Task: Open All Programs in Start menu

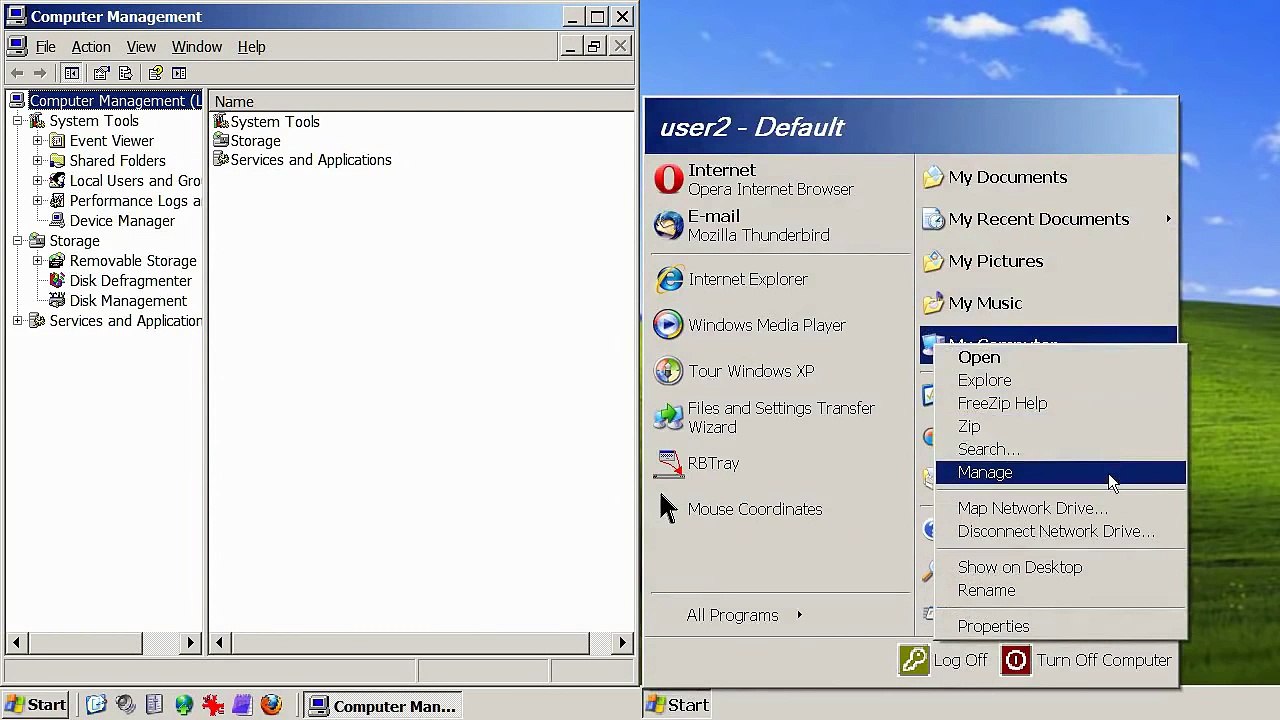Action: pyautogui.click(x=744, y=615)
